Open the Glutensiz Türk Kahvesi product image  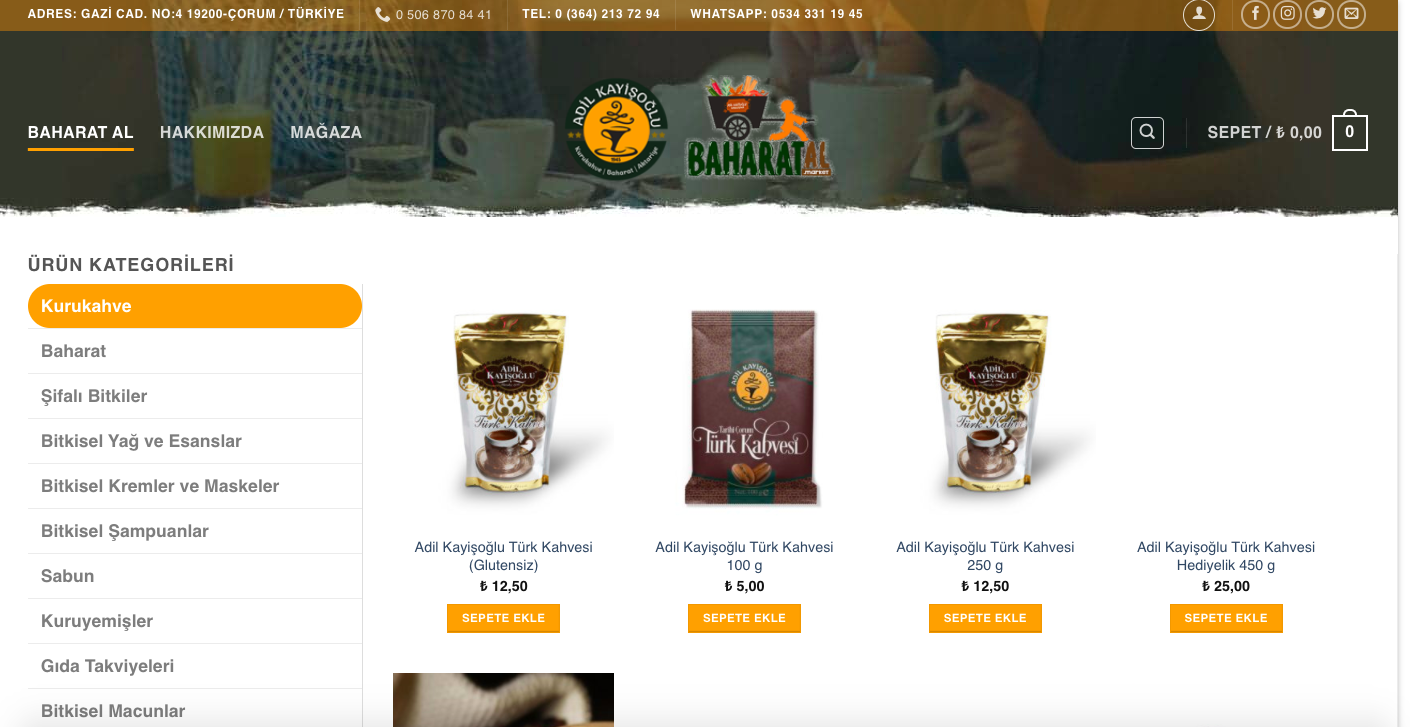click(x=504, y=408)
